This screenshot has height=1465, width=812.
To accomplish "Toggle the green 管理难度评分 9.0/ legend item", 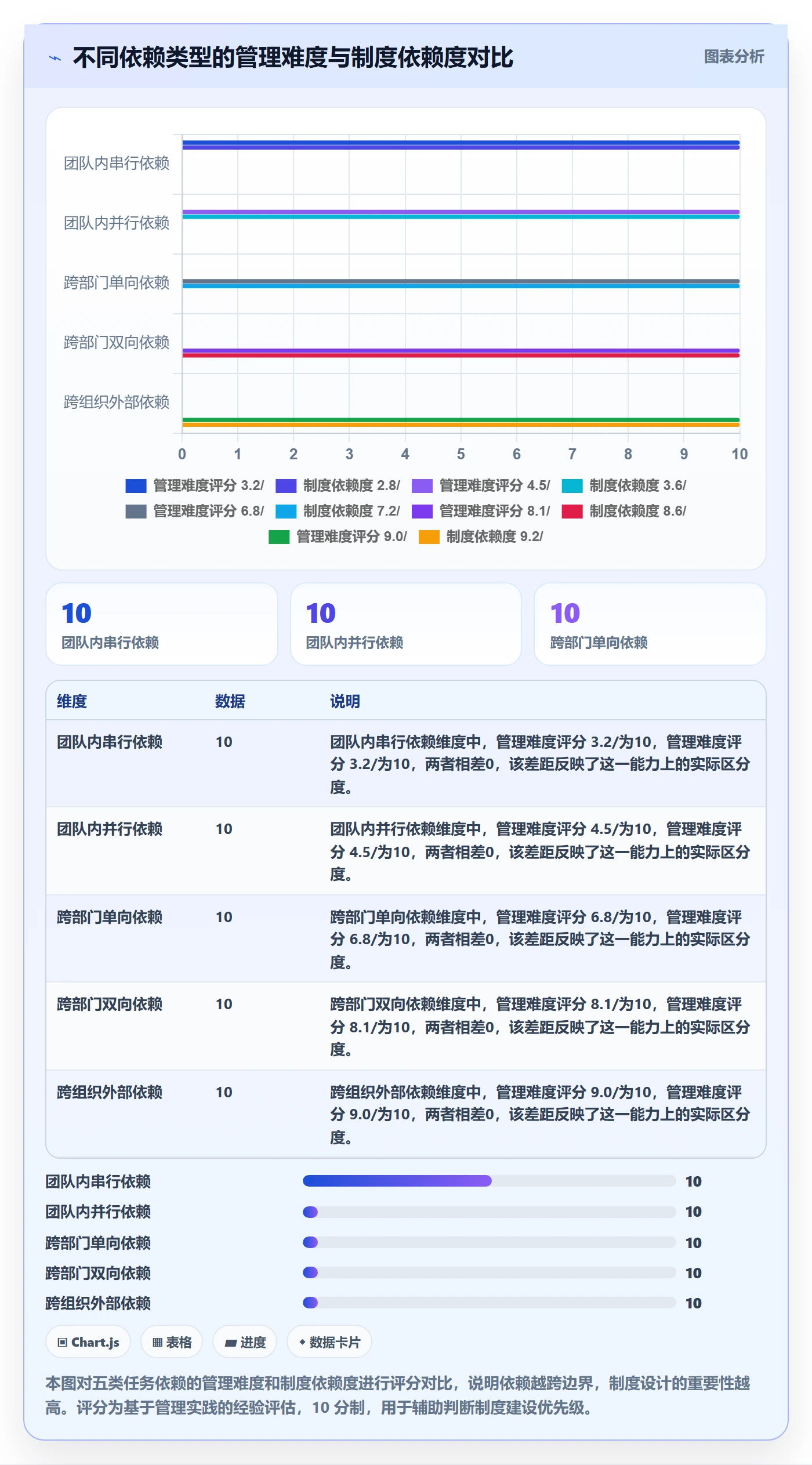I will coord(338,536).
